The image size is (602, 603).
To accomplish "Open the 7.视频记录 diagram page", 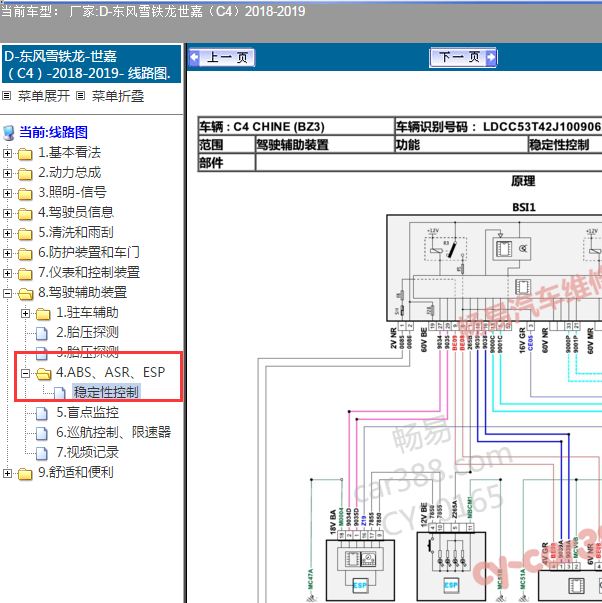I will point(87,452).
